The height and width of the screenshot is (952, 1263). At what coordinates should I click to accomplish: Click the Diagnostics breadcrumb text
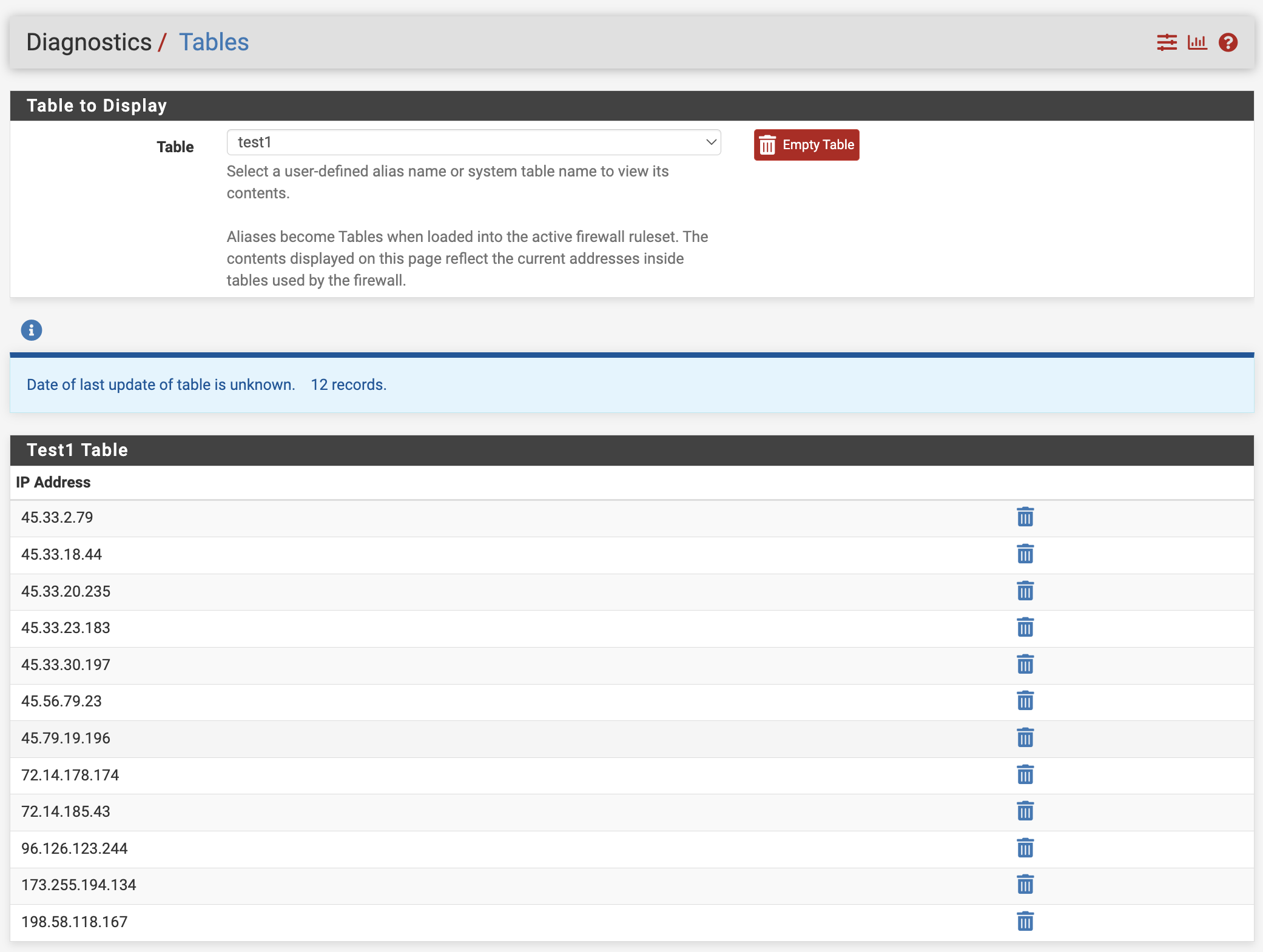click(x=89, y=42)
